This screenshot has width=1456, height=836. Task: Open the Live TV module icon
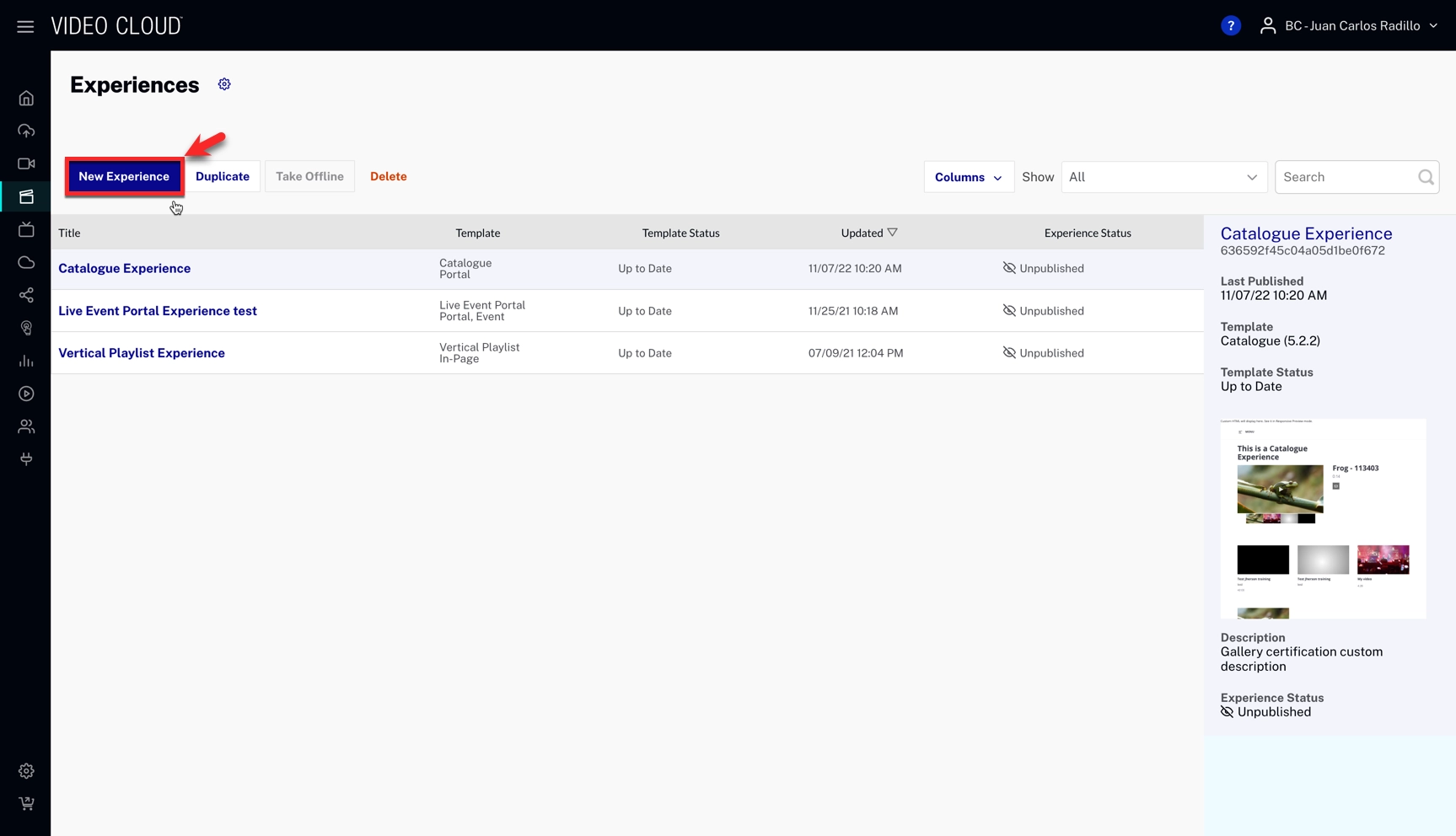click(26, 229)
